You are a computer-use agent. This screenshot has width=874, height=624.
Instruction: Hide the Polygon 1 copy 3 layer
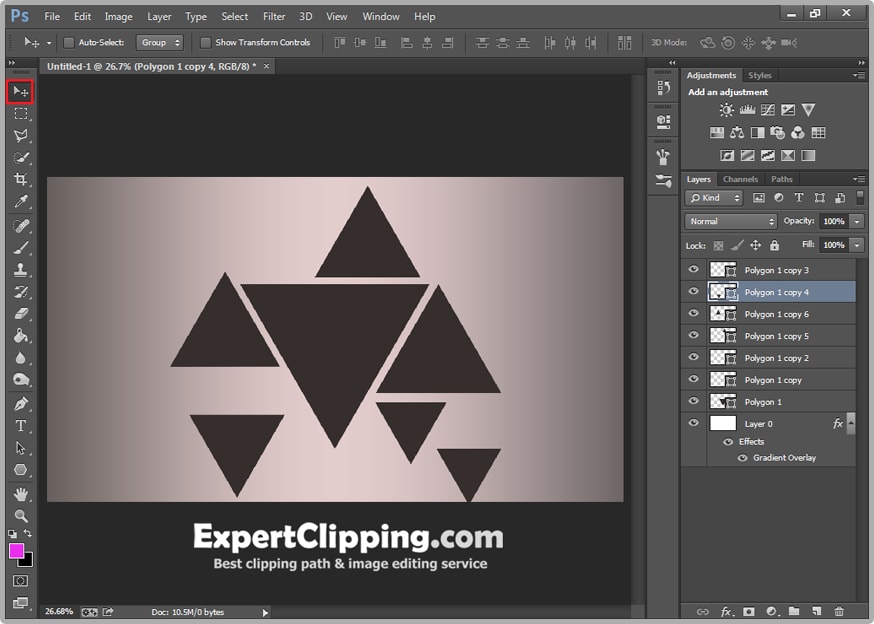coord(694,270)
